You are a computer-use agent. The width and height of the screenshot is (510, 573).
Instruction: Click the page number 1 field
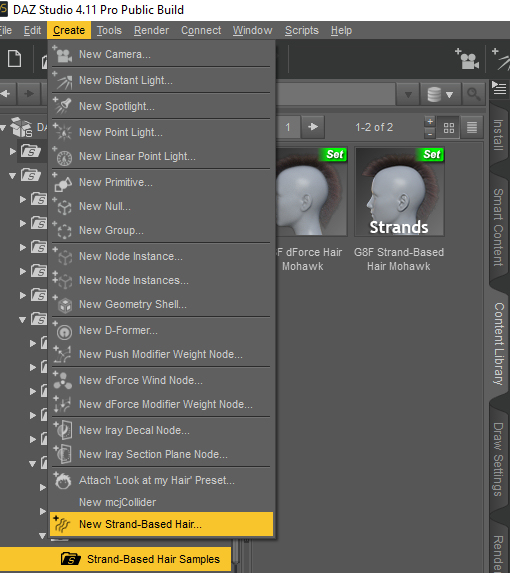[289, 127]
